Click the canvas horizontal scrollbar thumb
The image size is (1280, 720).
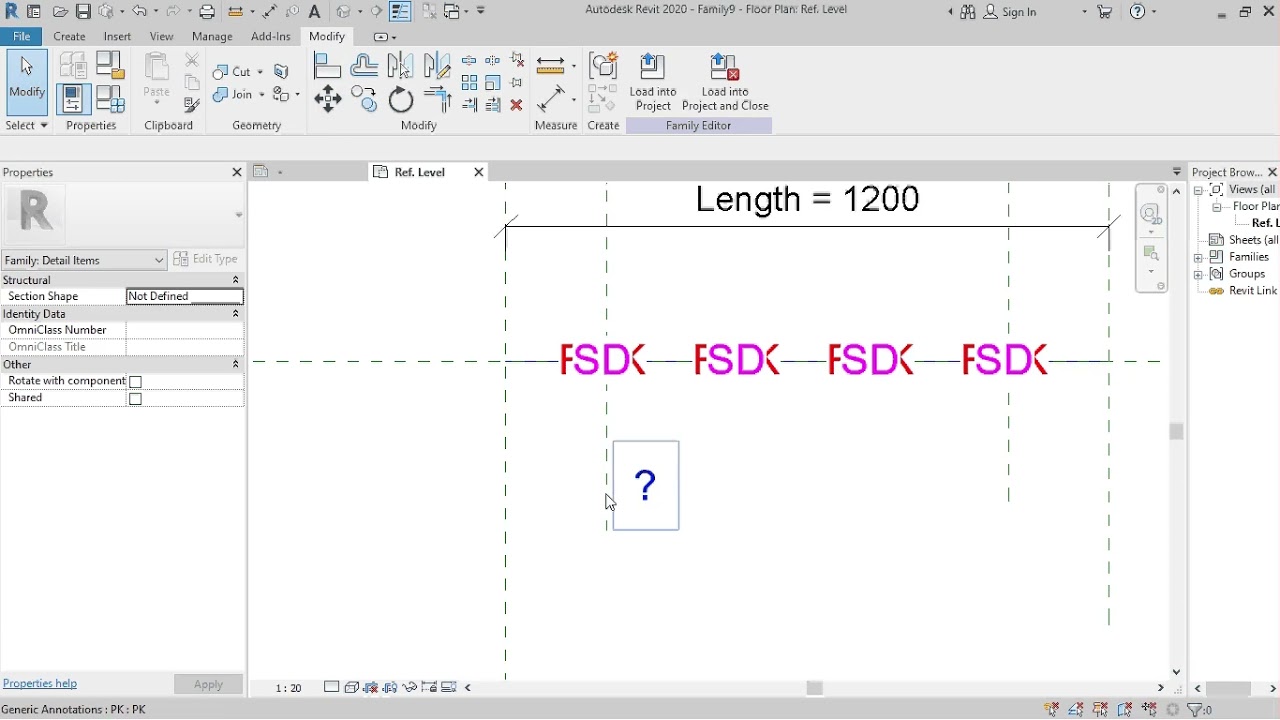click(x=815, y=688)
